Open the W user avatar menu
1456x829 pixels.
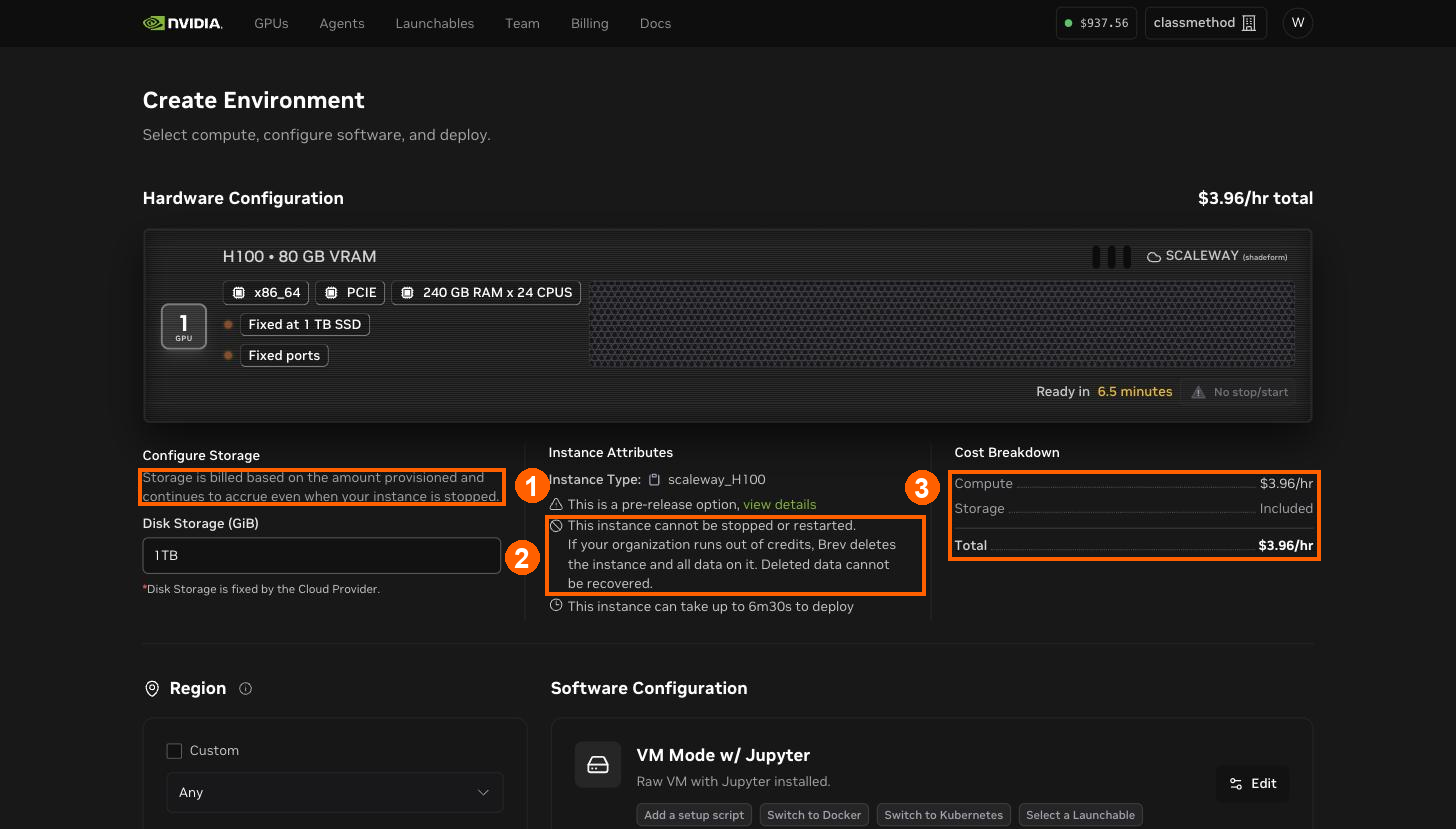click(x=1298, y=23)
